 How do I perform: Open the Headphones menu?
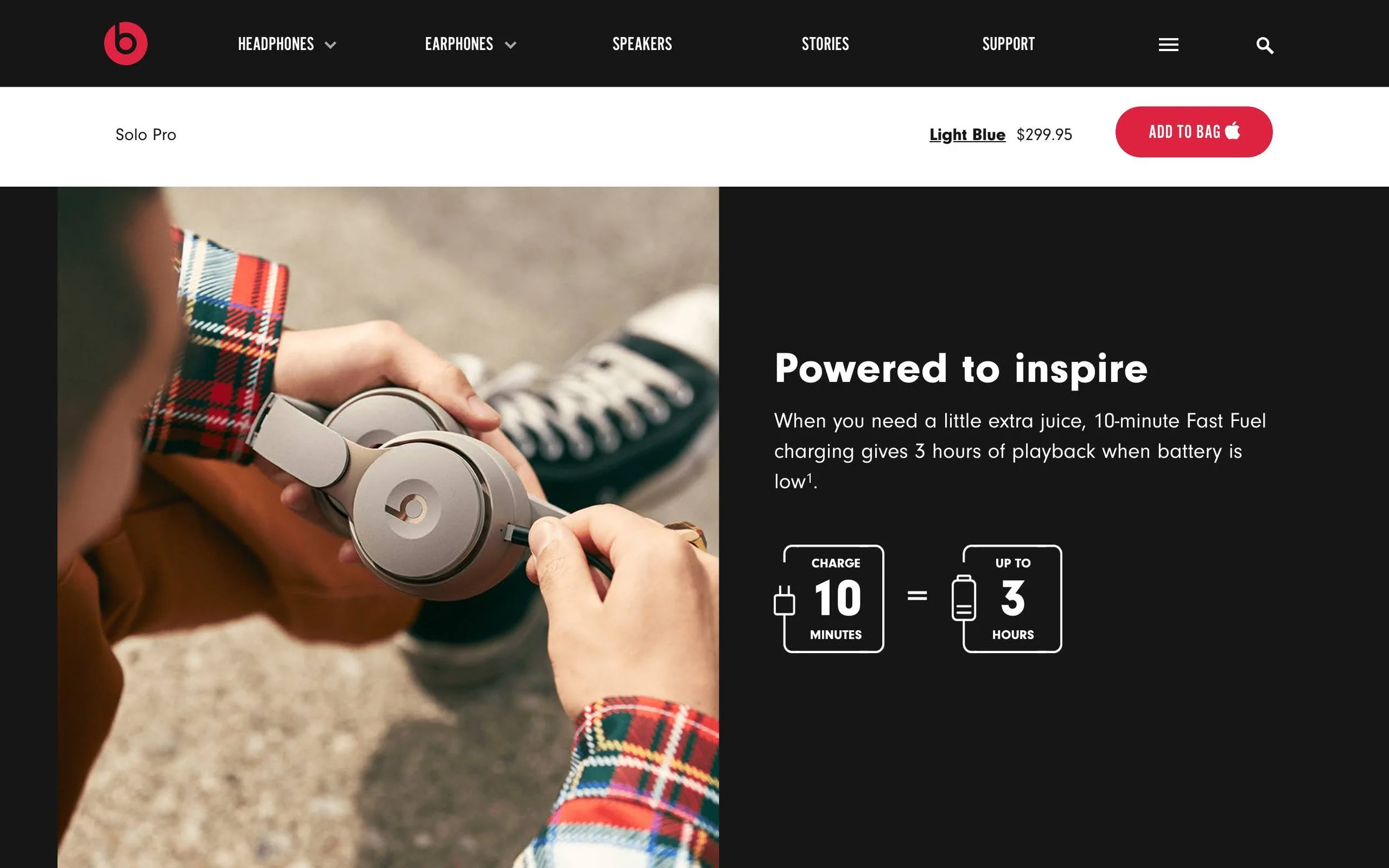pos(276,44)
